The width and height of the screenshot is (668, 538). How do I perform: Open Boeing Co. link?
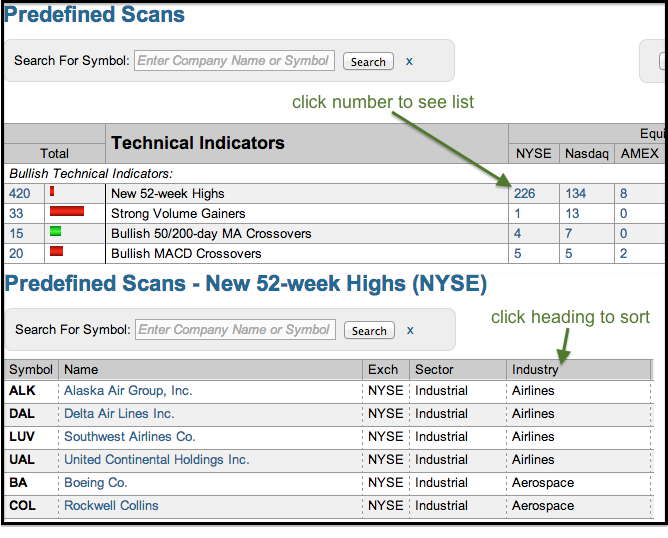(x=95, y=483)
